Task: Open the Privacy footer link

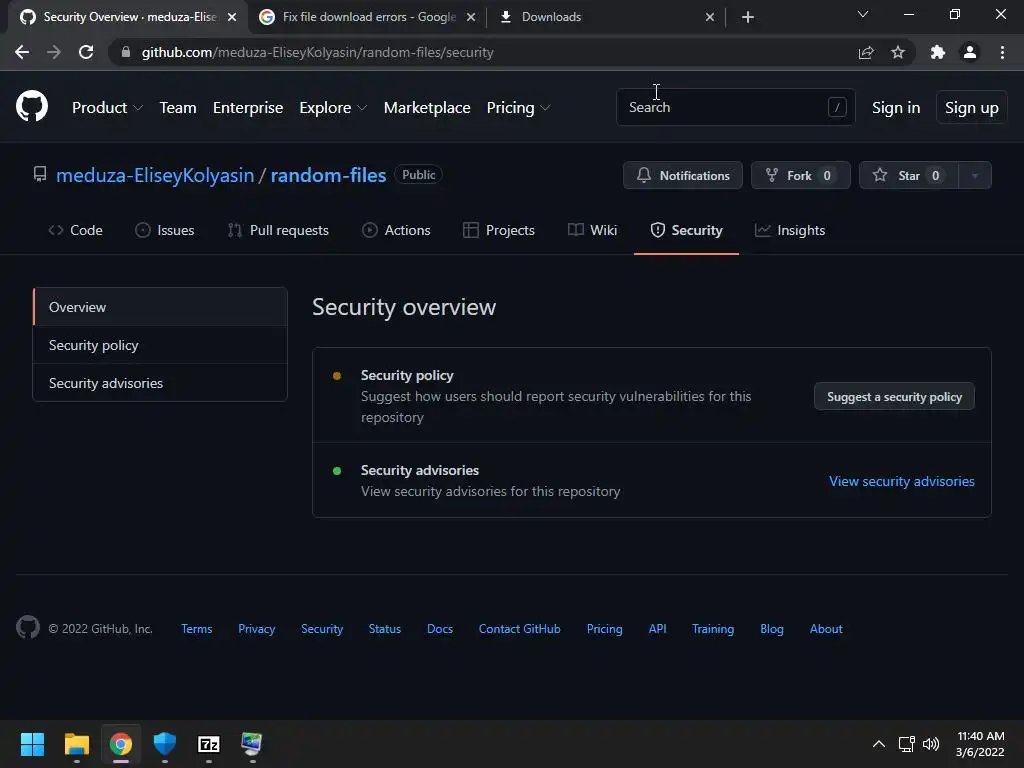Action: coord(256,628)
